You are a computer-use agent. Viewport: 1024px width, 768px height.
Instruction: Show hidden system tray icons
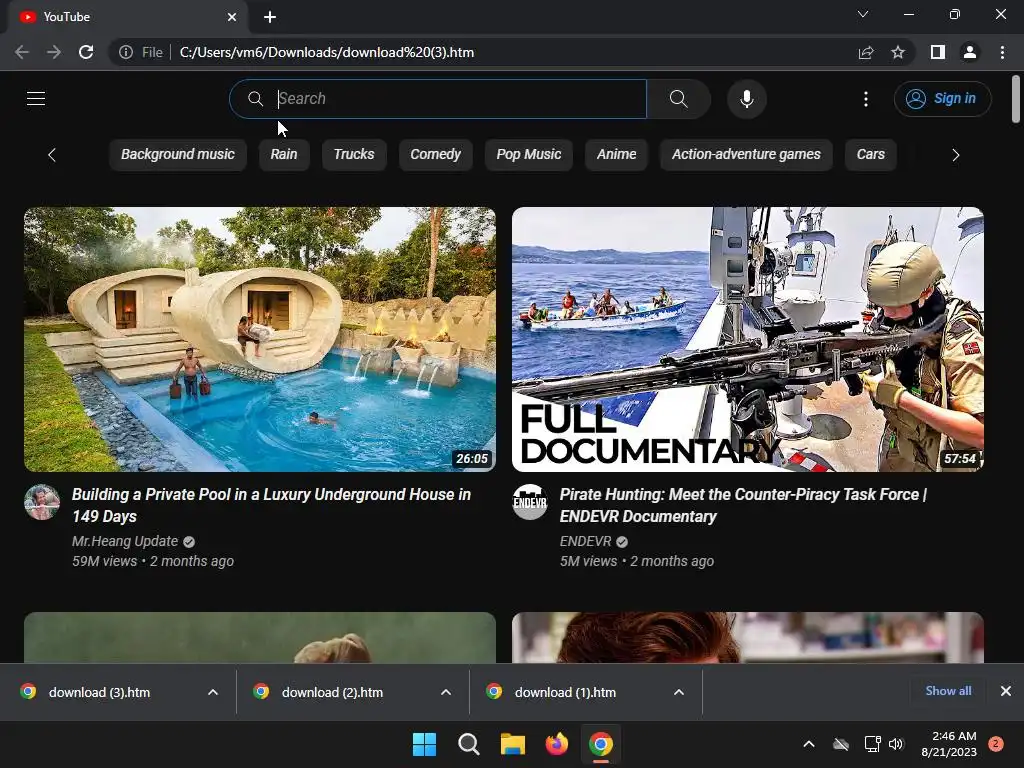click(x=808, y=744)
